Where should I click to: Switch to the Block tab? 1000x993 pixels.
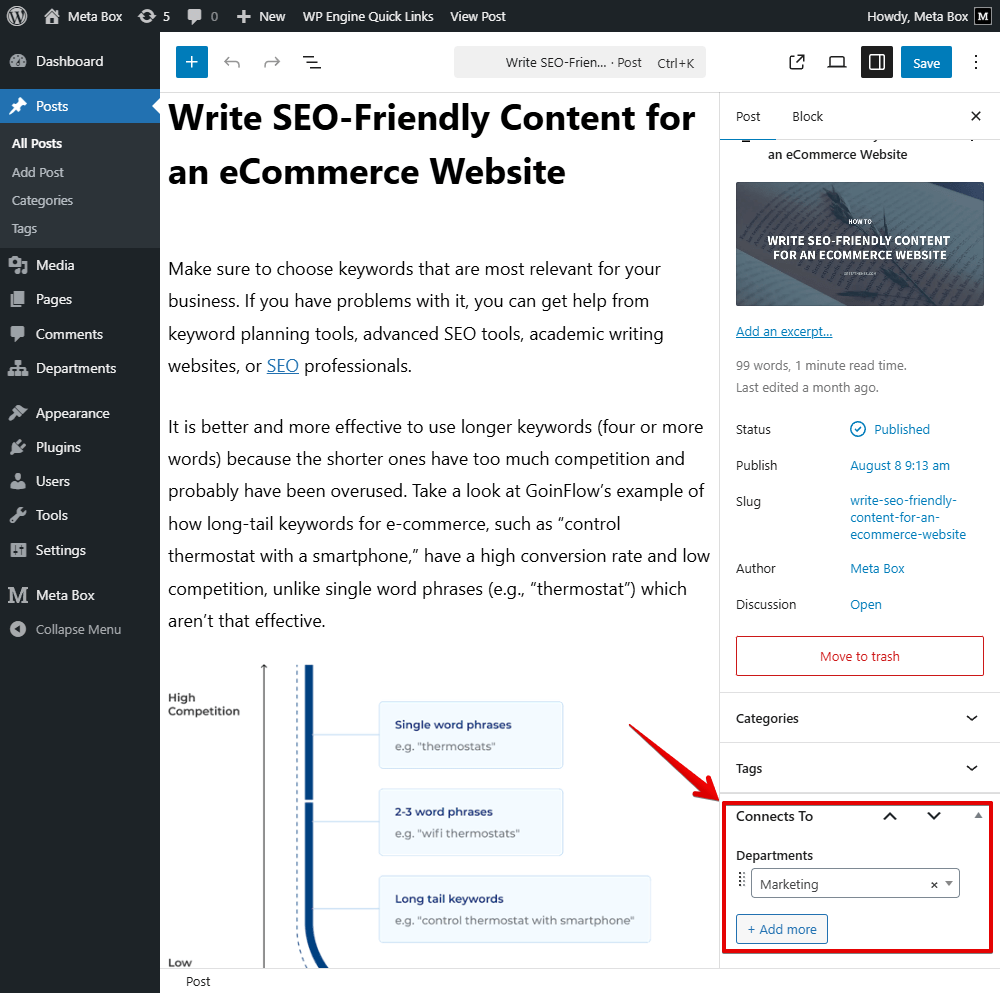(807, 116)
